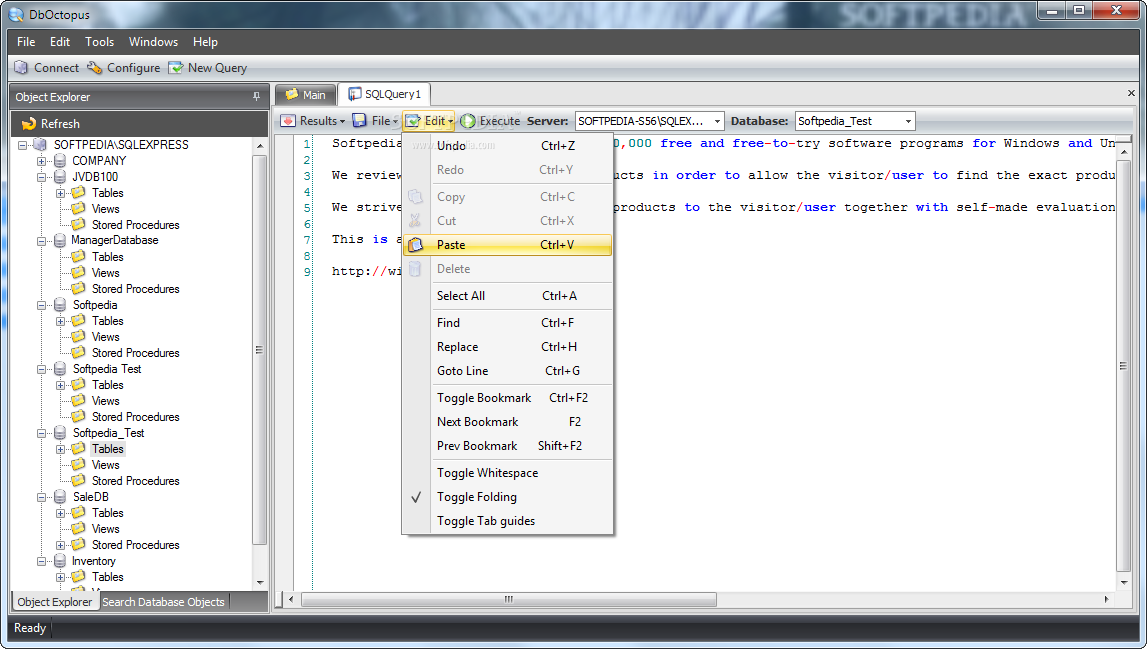This screenshot has width=1147, height=649.
Task: Click the horizontal scrollbar thumb in editor
Action: pyautogui.click(x=508, y=599)
